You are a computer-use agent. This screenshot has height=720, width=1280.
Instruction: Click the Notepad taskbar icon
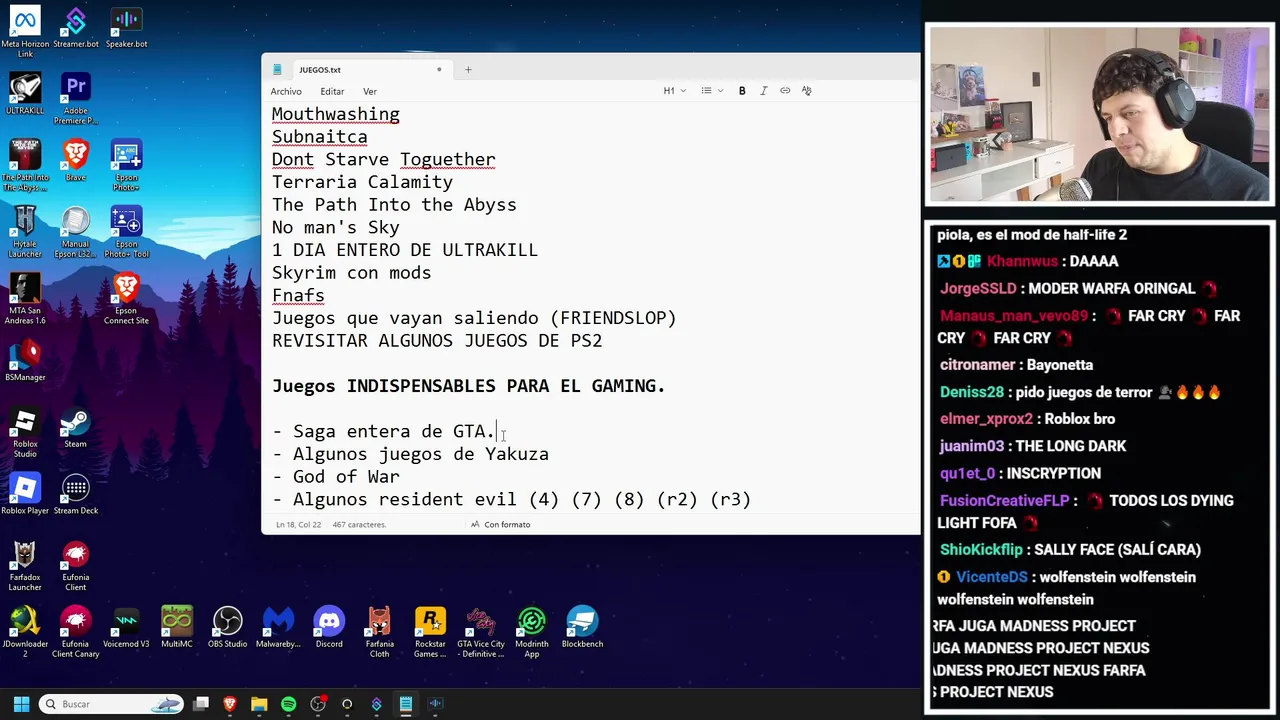point(406,704)
